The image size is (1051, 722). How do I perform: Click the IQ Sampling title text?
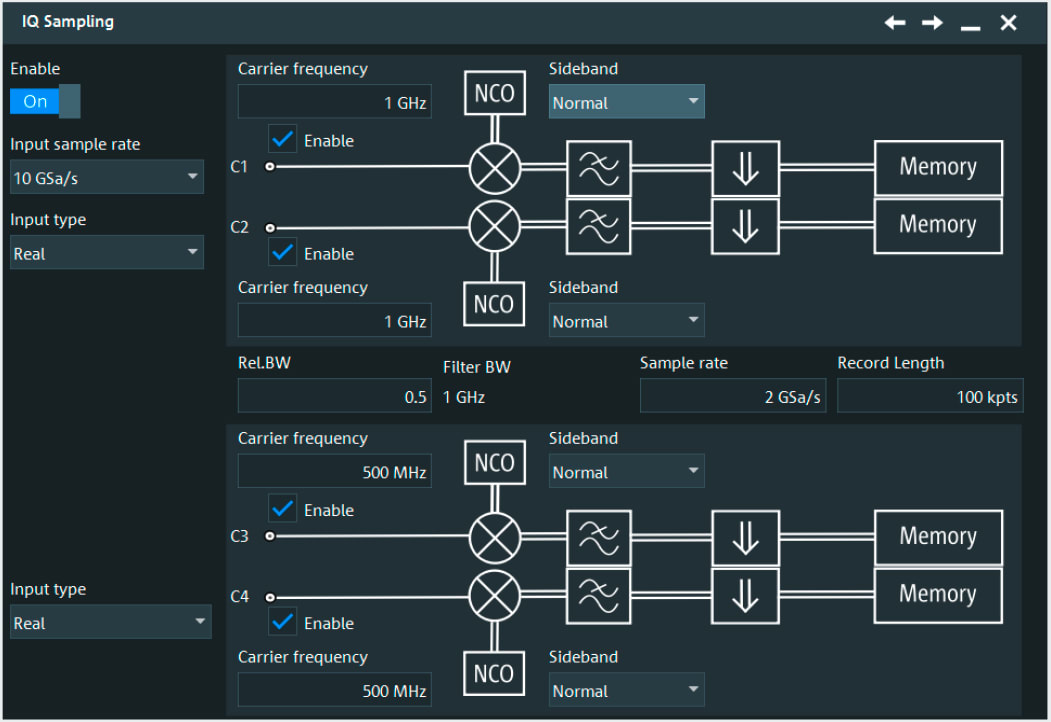click(67, 22)
